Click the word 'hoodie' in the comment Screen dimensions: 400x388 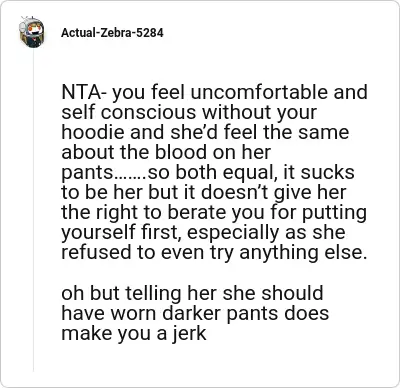pyautogui.click(x=93, y=132)
